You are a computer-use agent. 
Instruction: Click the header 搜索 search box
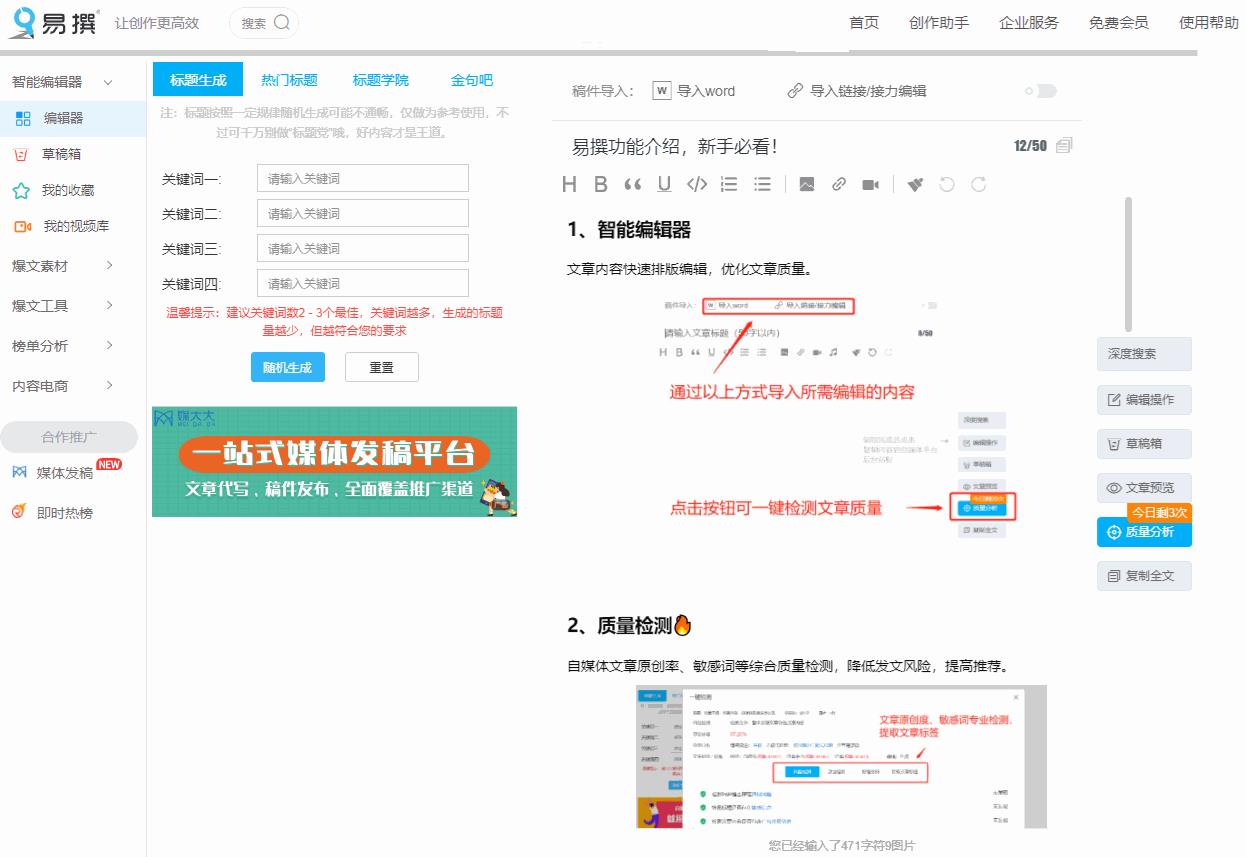click(264, 22)
